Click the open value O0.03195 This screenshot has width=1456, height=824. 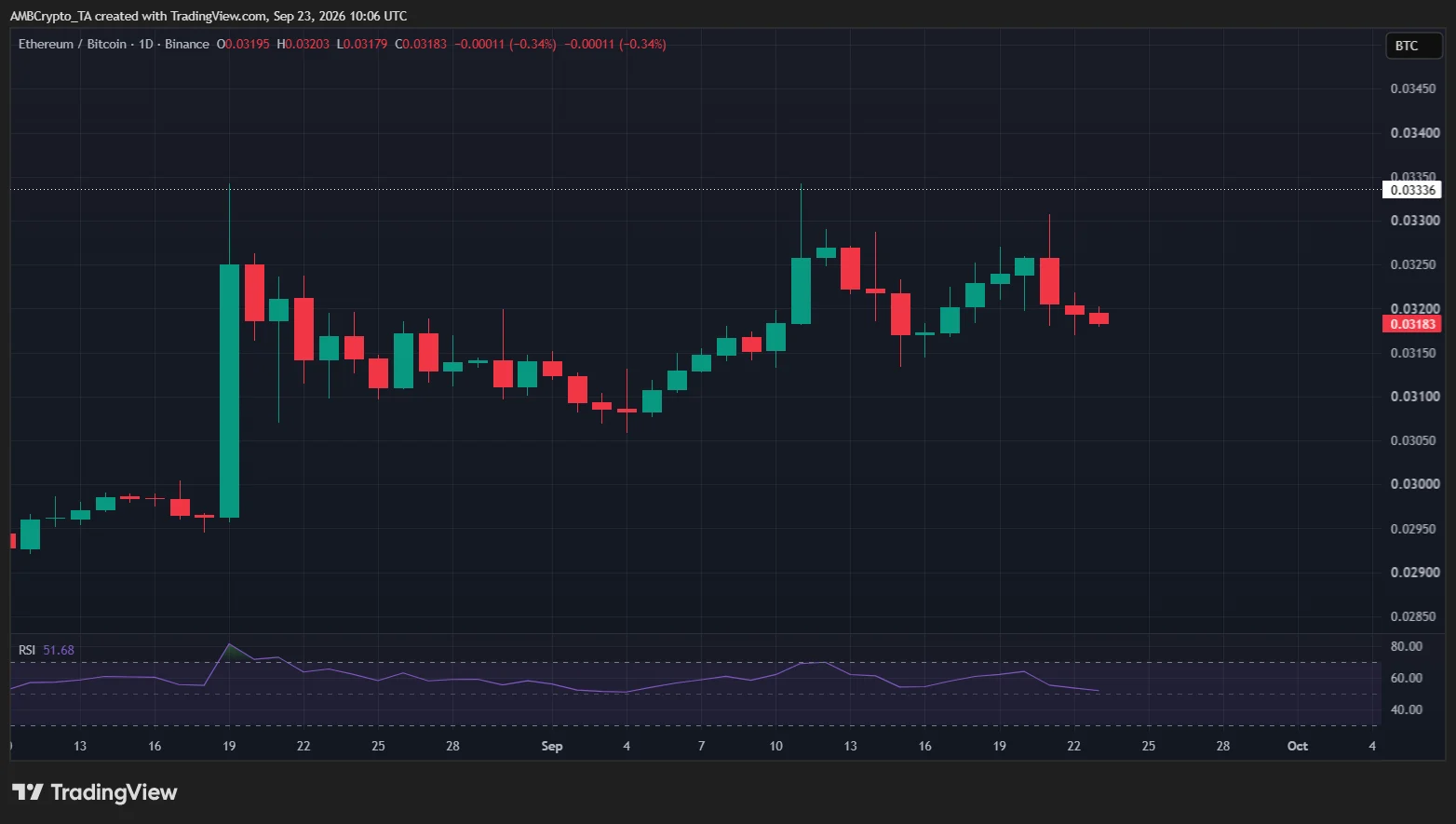[x=243, y=44]
